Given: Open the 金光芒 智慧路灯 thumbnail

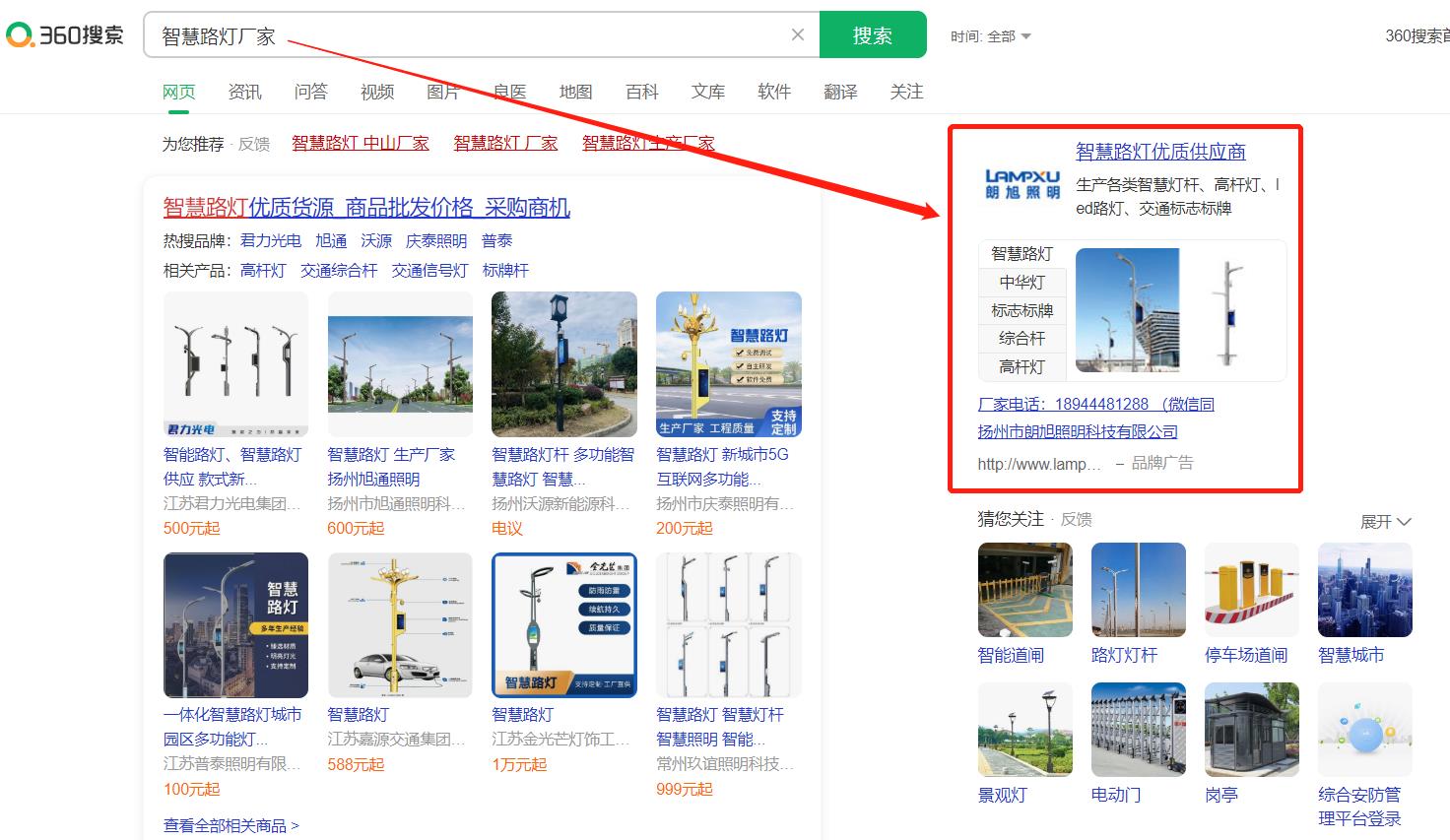Looking at the screenshot, I should (x=564, y=625).
